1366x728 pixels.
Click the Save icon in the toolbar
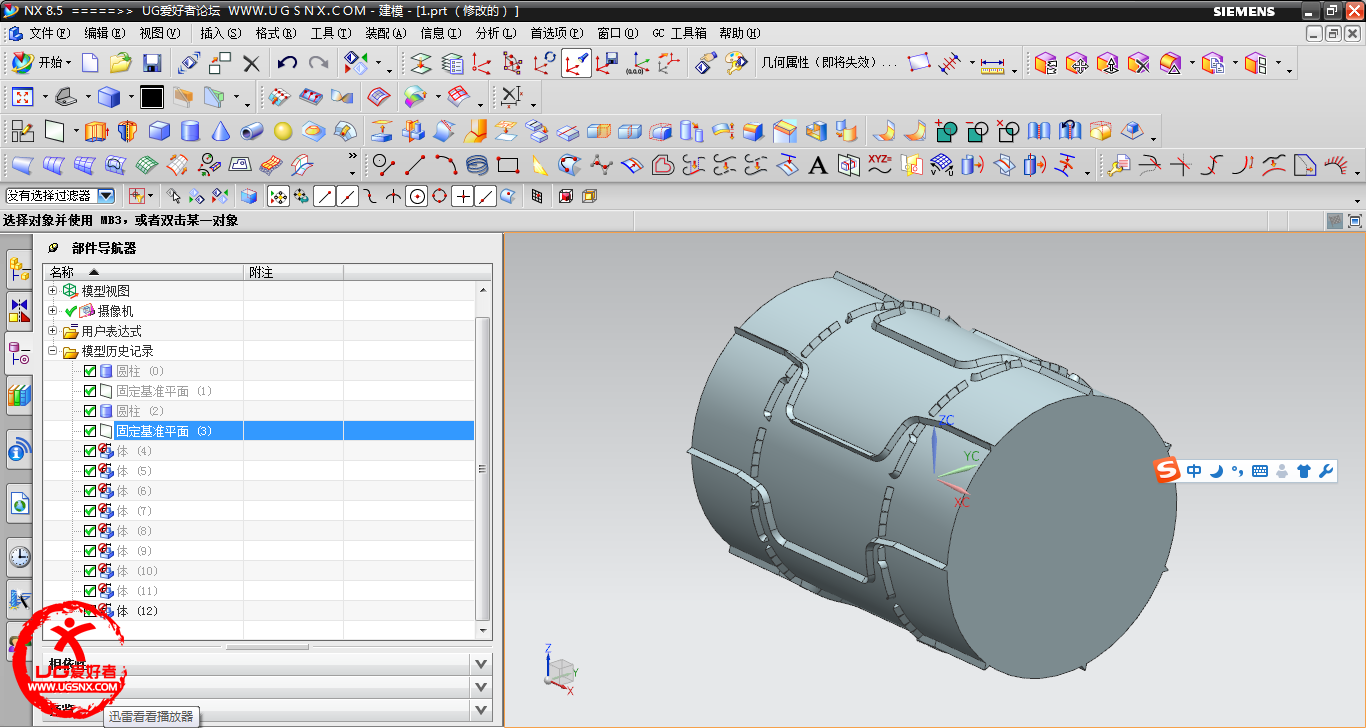152,64
